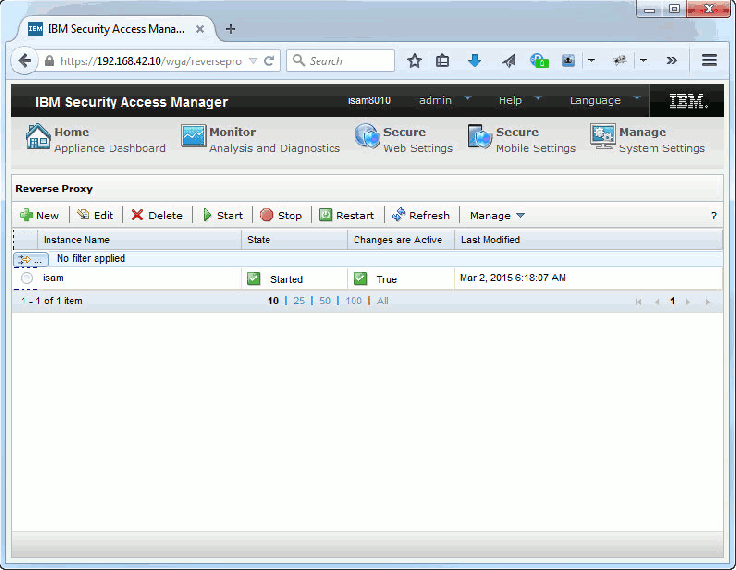The width and height of the screenshot is (736, 570).
Task: Expand the Language dropdown
Action: point(604,100)
